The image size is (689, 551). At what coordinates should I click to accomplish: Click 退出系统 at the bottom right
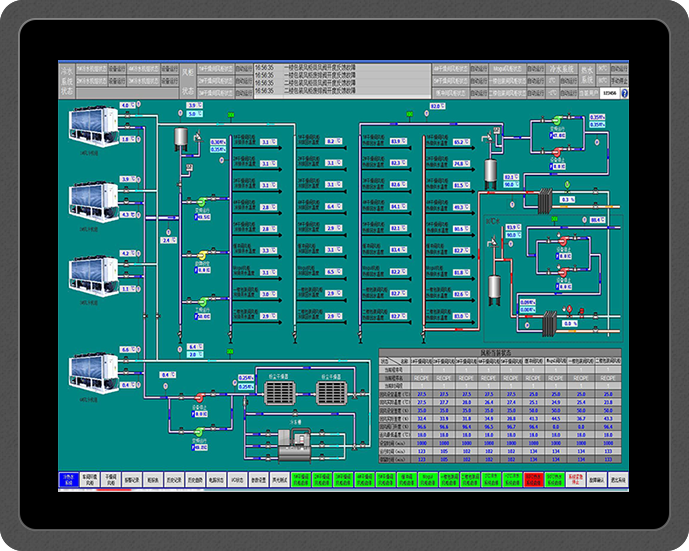coord(617,479)
